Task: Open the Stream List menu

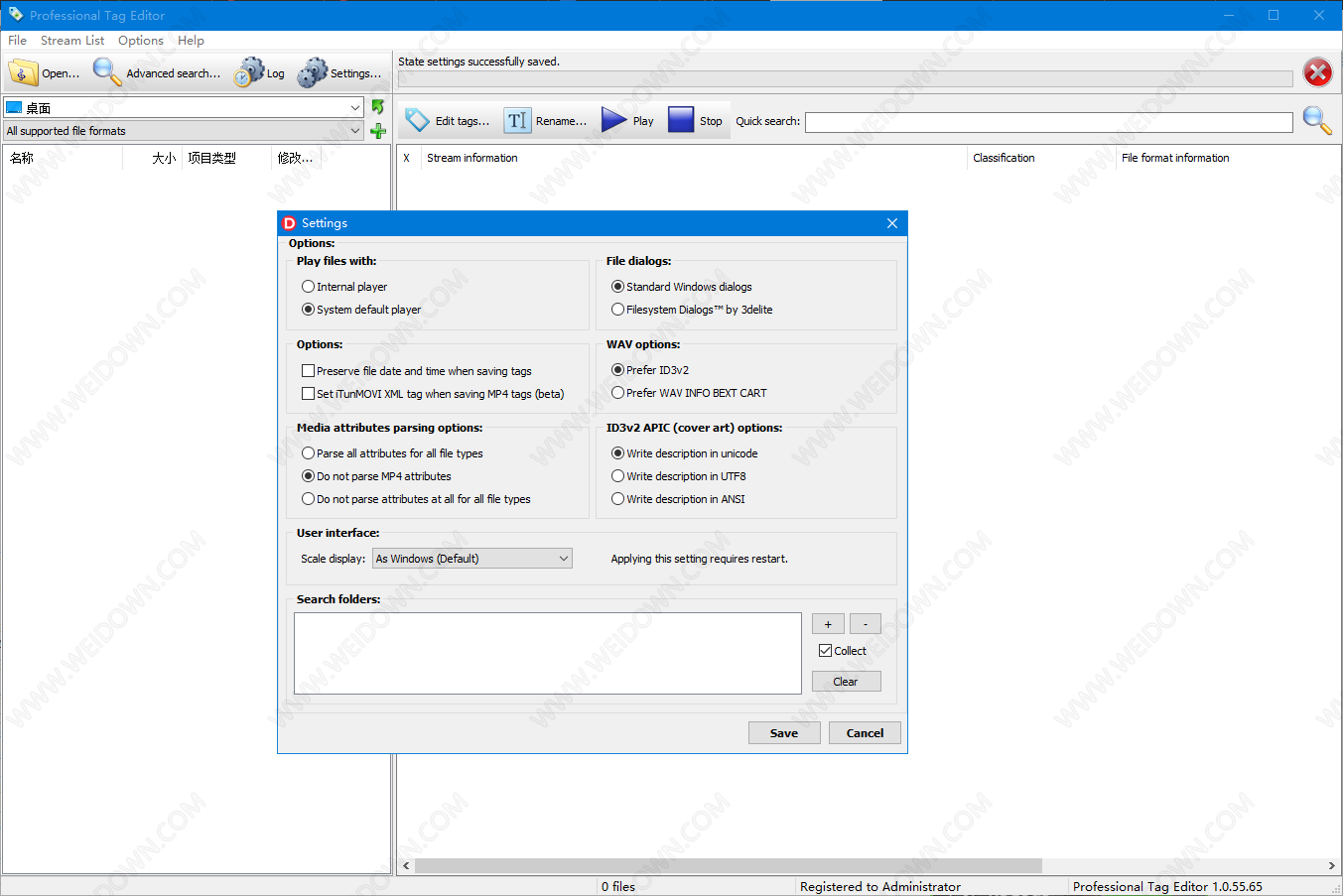Action: [72, 41]
